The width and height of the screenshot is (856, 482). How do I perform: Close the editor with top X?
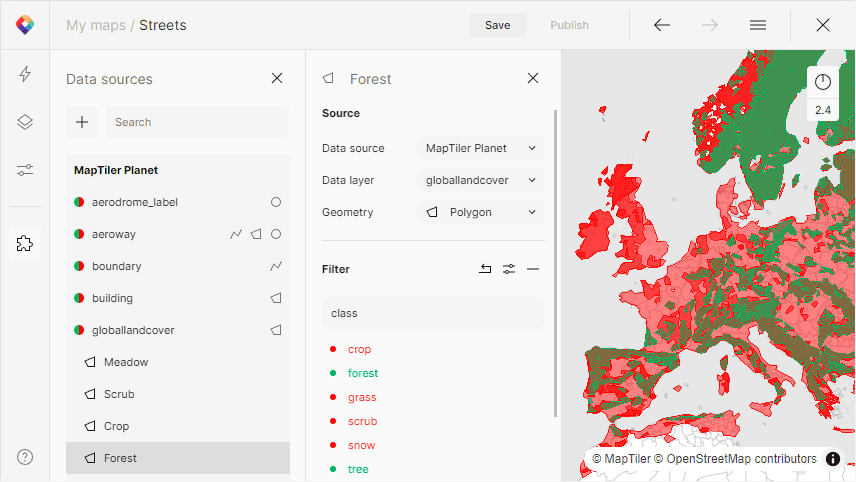click(823, 25)
